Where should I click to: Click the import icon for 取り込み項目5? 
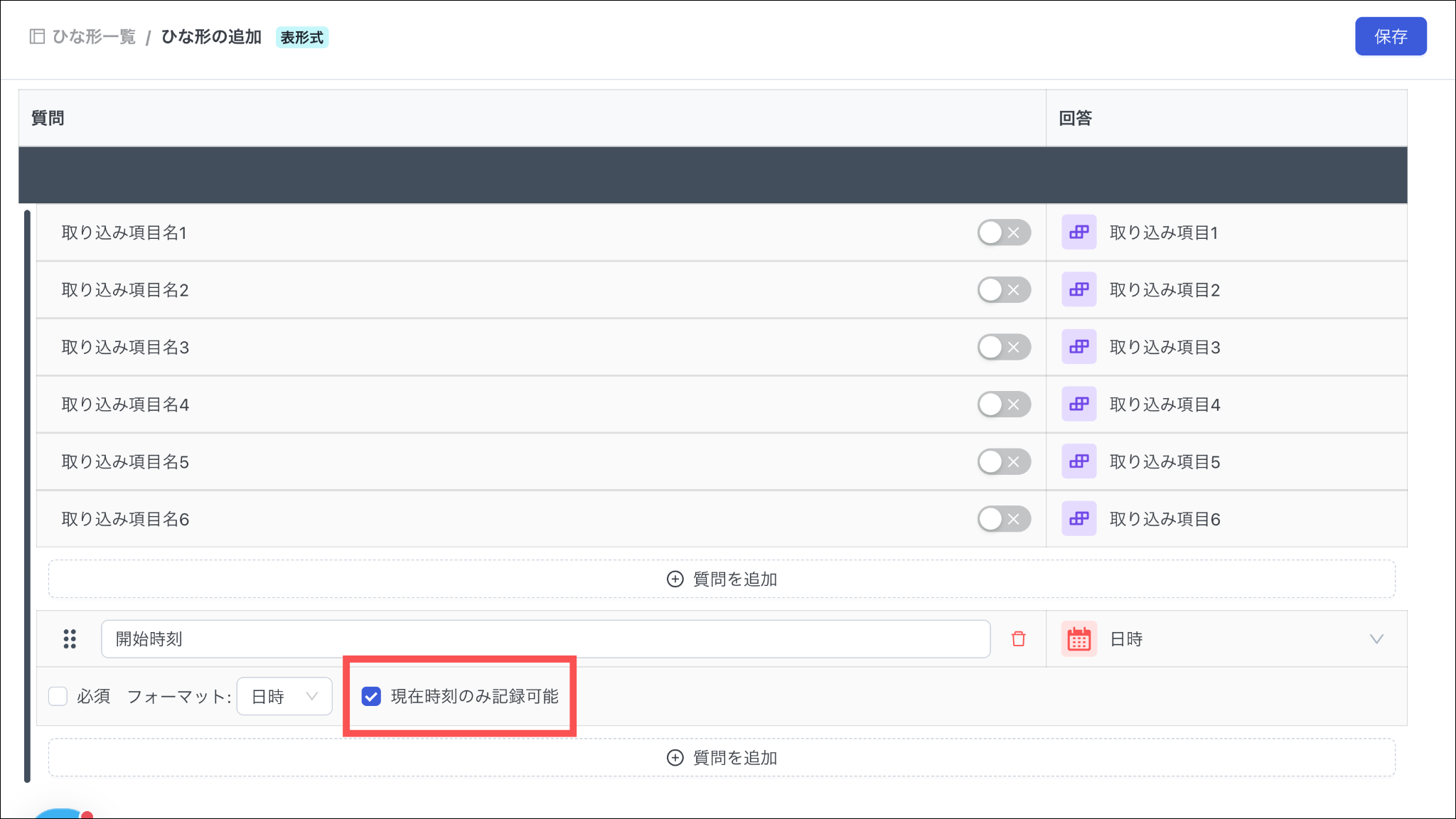(x=1078, y=461)
